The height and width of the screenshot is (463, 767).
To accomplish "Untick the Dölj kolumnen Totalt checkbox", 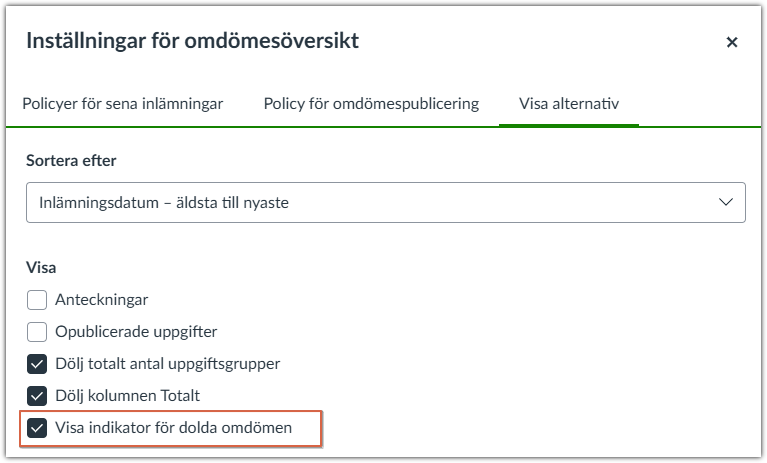I will pyautogui.click(x=37, y=395).
